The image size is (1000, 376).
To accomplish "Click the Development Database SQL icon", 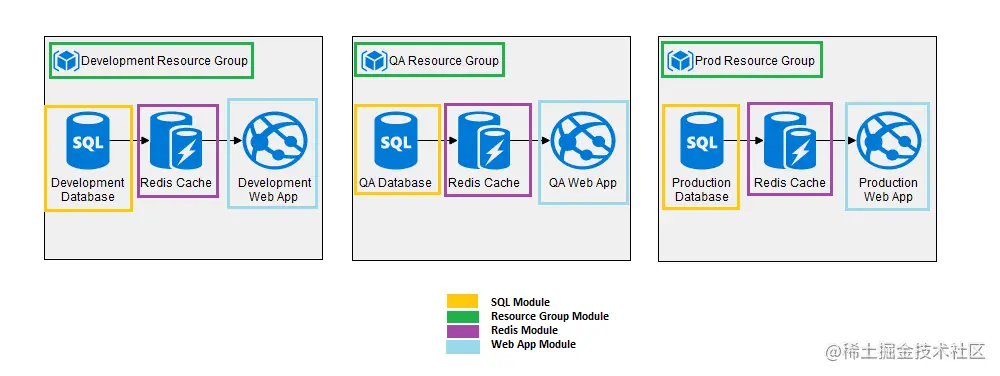I will coord(88,140).
